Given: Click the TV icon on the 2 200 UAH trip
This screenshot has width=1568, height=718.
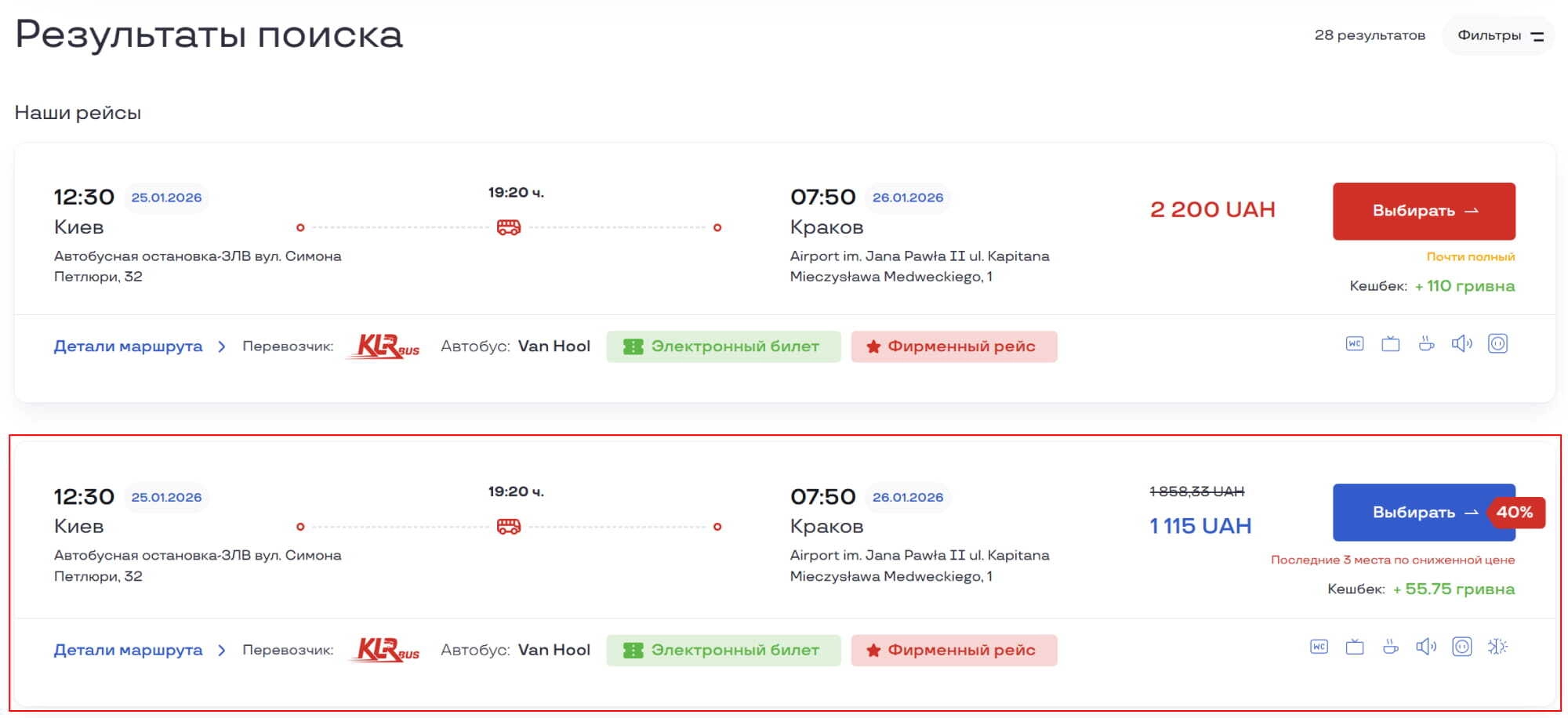Looking at the screenshot, I should click(1390, 343).
